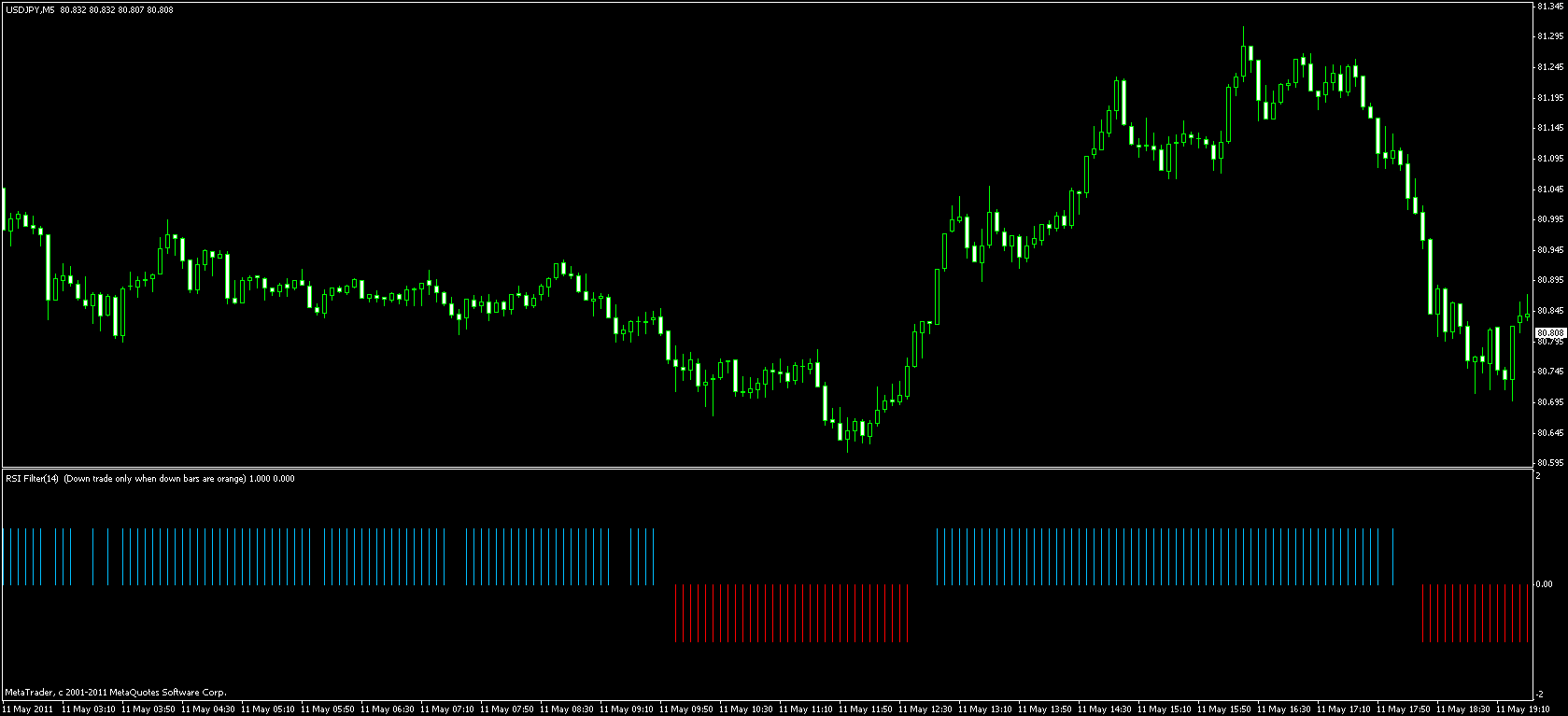
Task: Click the 81.045 price axis label
Action: pyautogui.click(x=1549, y=190)
